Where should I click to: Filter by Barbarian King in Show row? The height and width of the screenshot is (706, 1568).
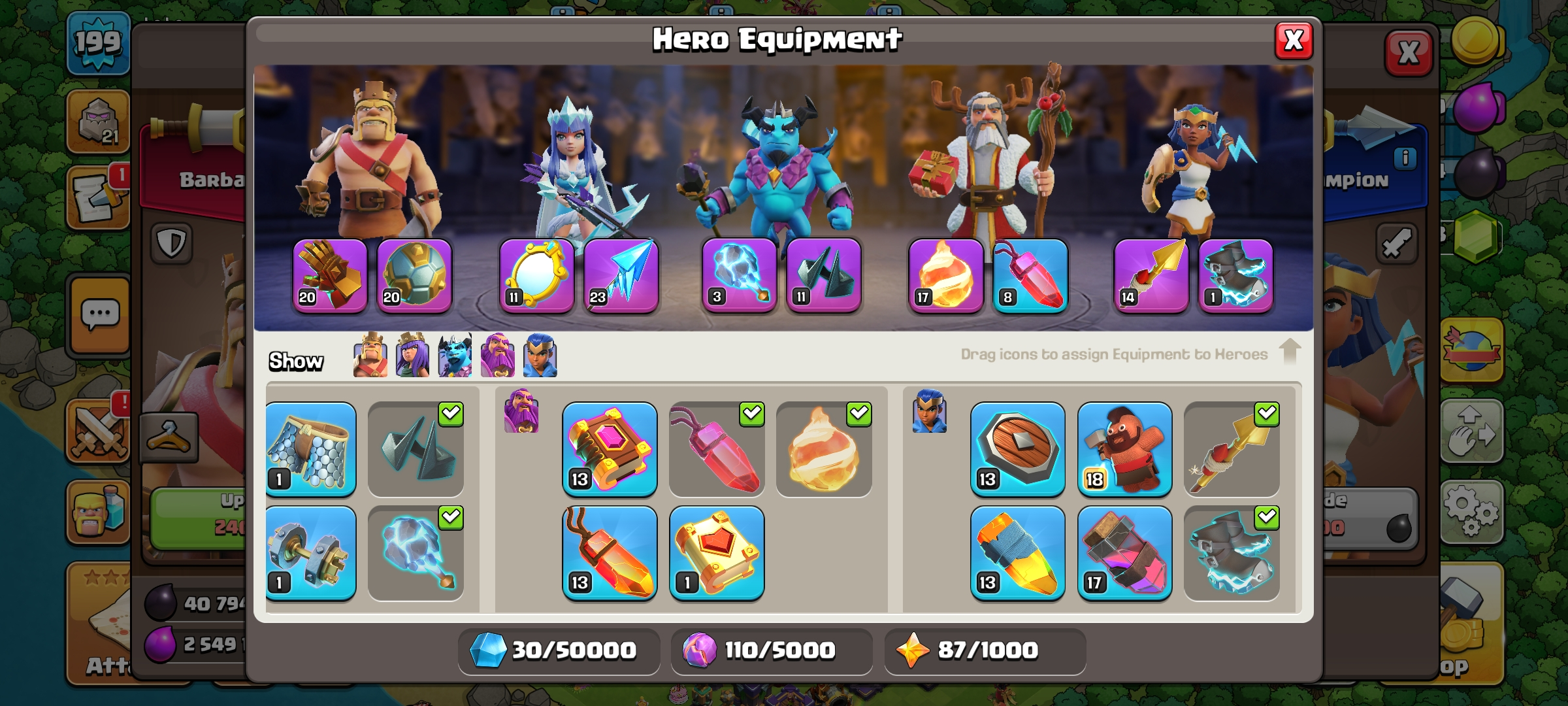[370, 355]
